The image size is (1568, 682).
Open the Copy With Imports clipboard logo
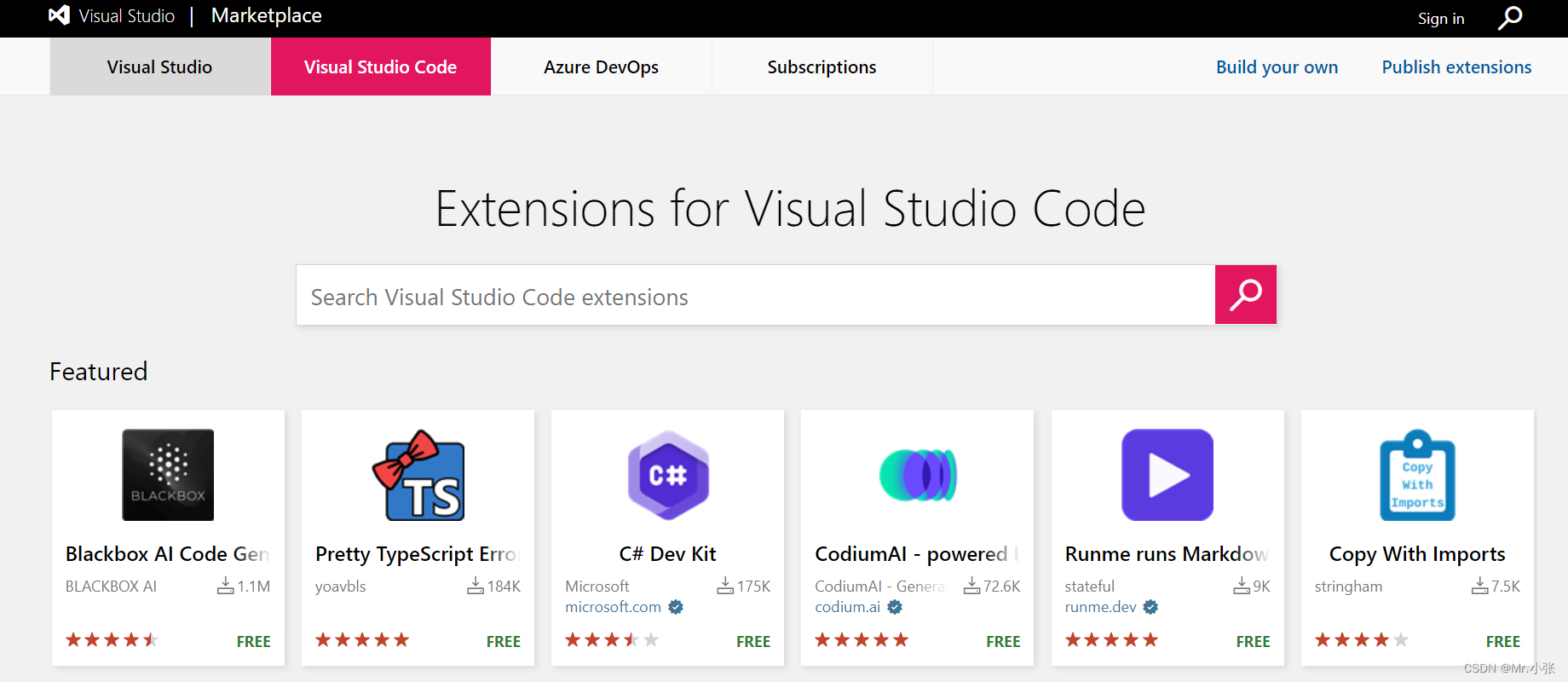tap(1417, 475)
